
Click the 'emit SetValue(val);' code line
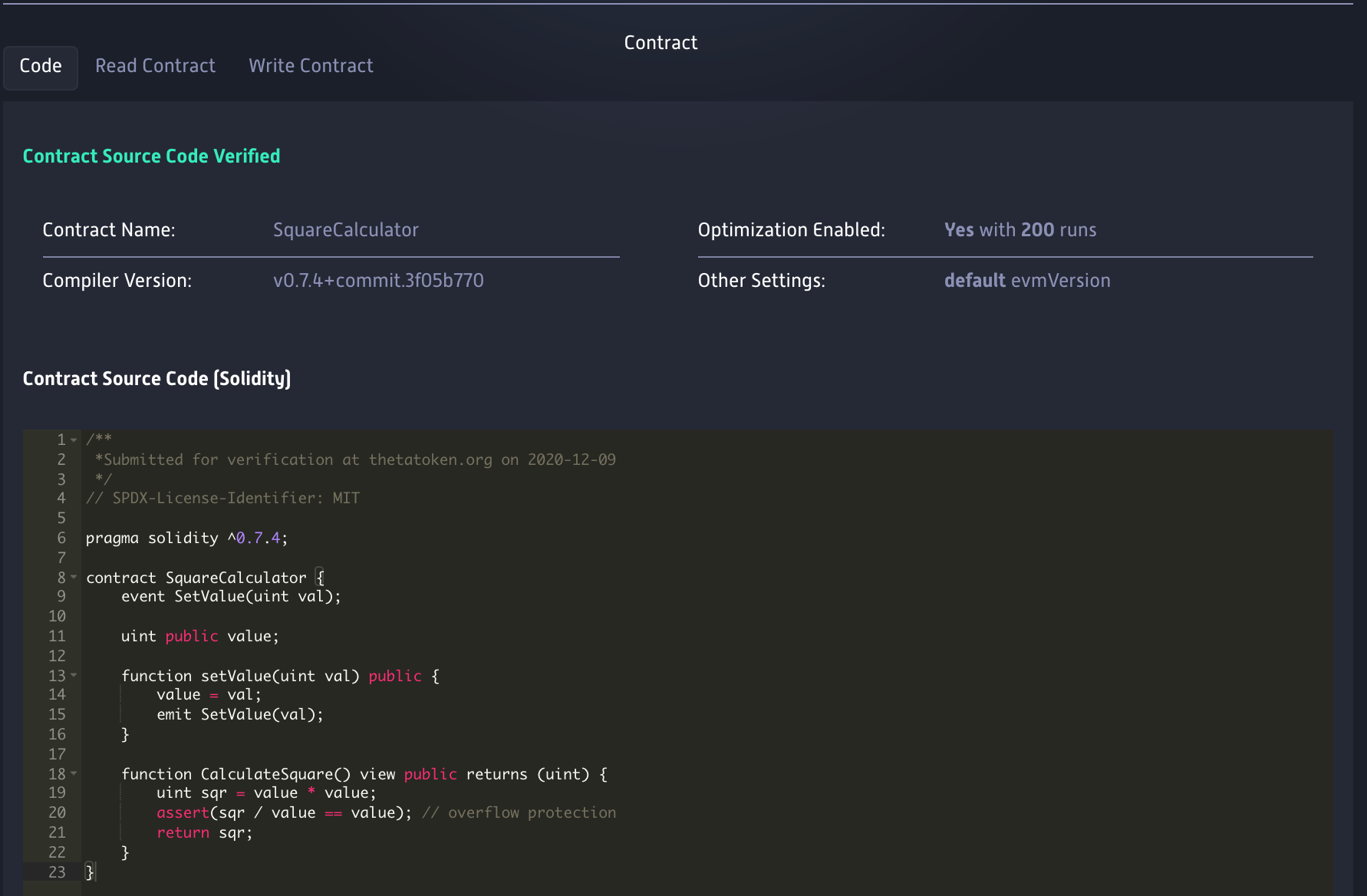pos(240,715)
